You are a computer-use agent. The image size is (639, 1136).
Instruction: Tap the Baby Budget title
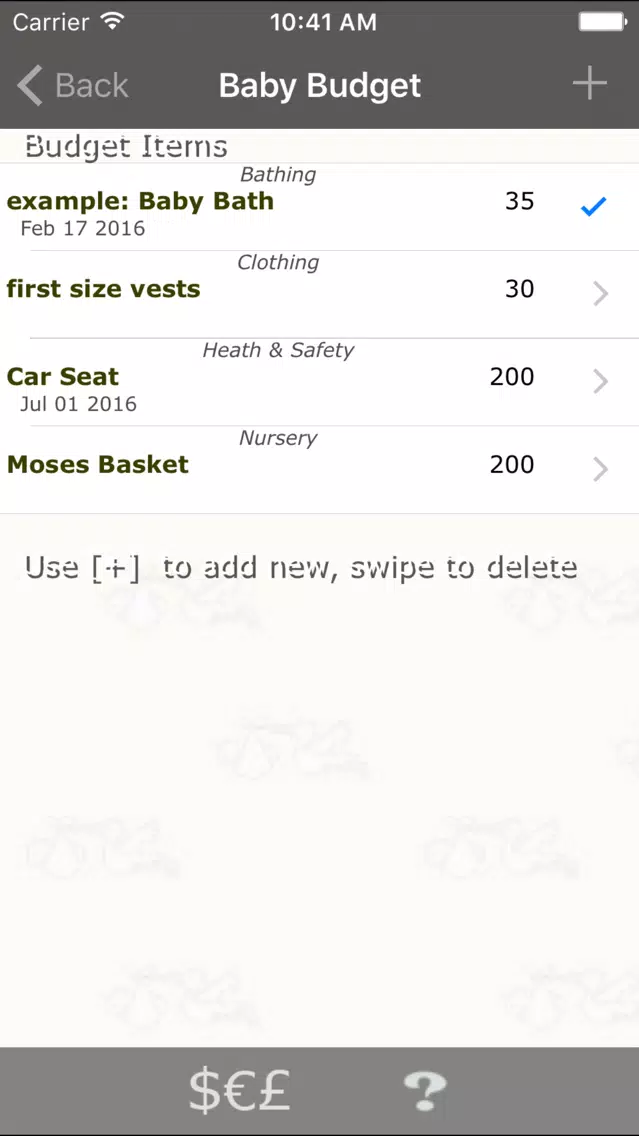pos(320,85)
